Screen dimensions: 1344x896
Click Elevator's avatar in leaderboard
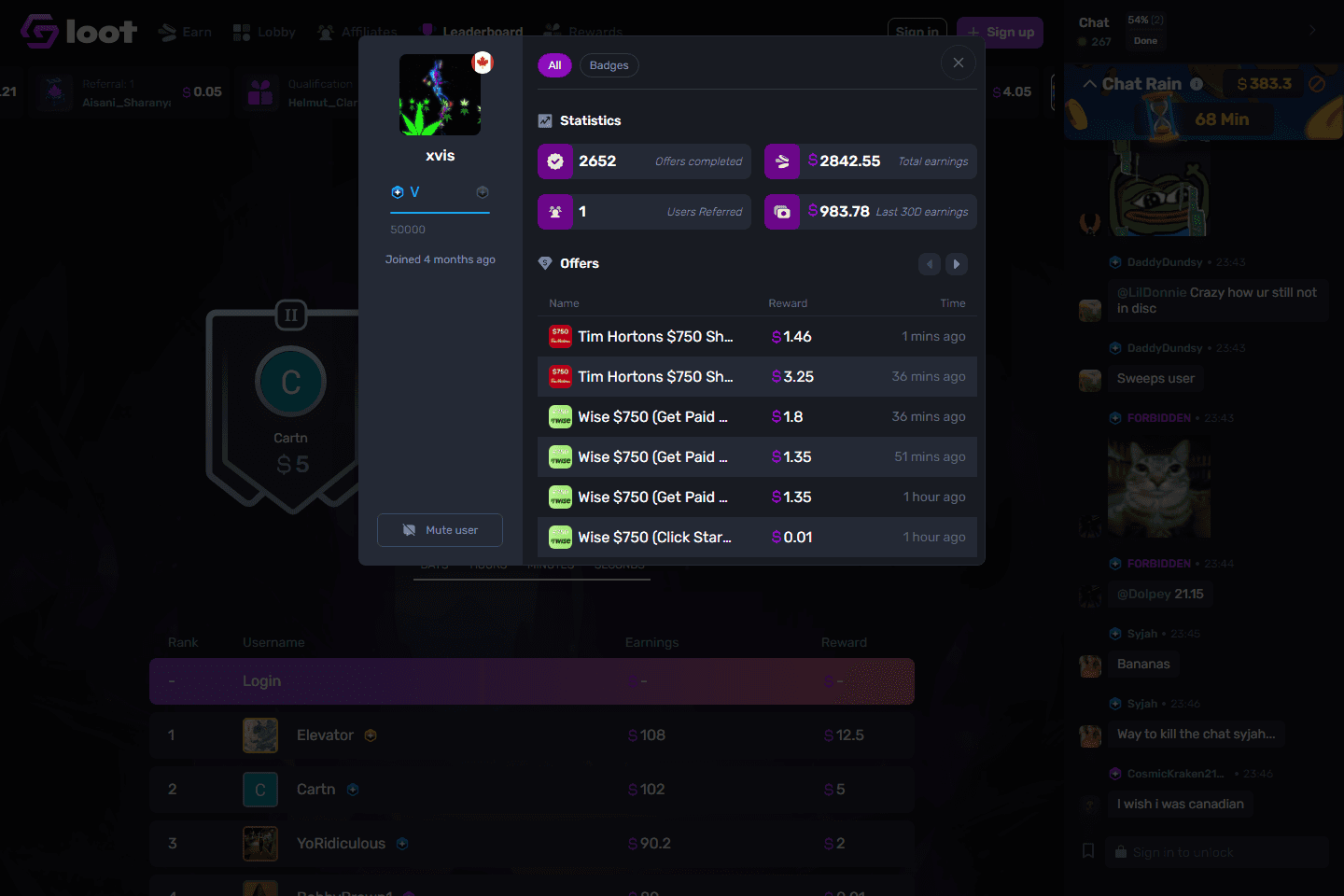[260, 735]
